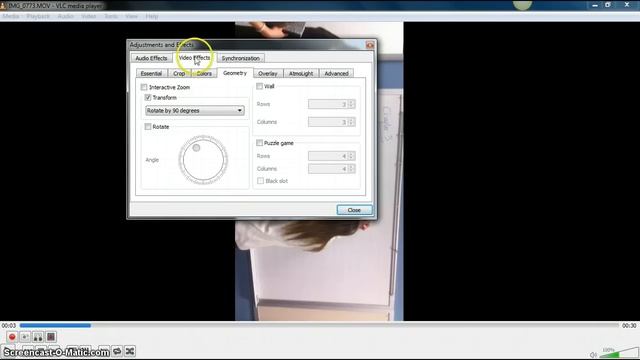This screenshot has height=360, width=640.
Task: Minimize the VLC window
Action: (595, 5)
